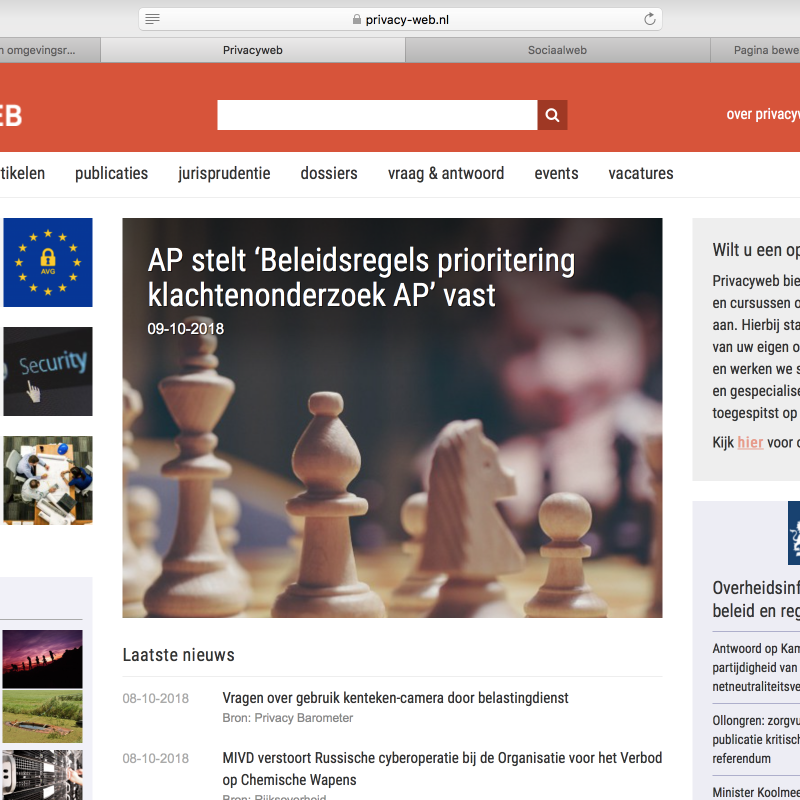The height and width of the screenshot is (800, 800).
Task: Open the EU AVG lock thumbnail
Action: point(48,262)
